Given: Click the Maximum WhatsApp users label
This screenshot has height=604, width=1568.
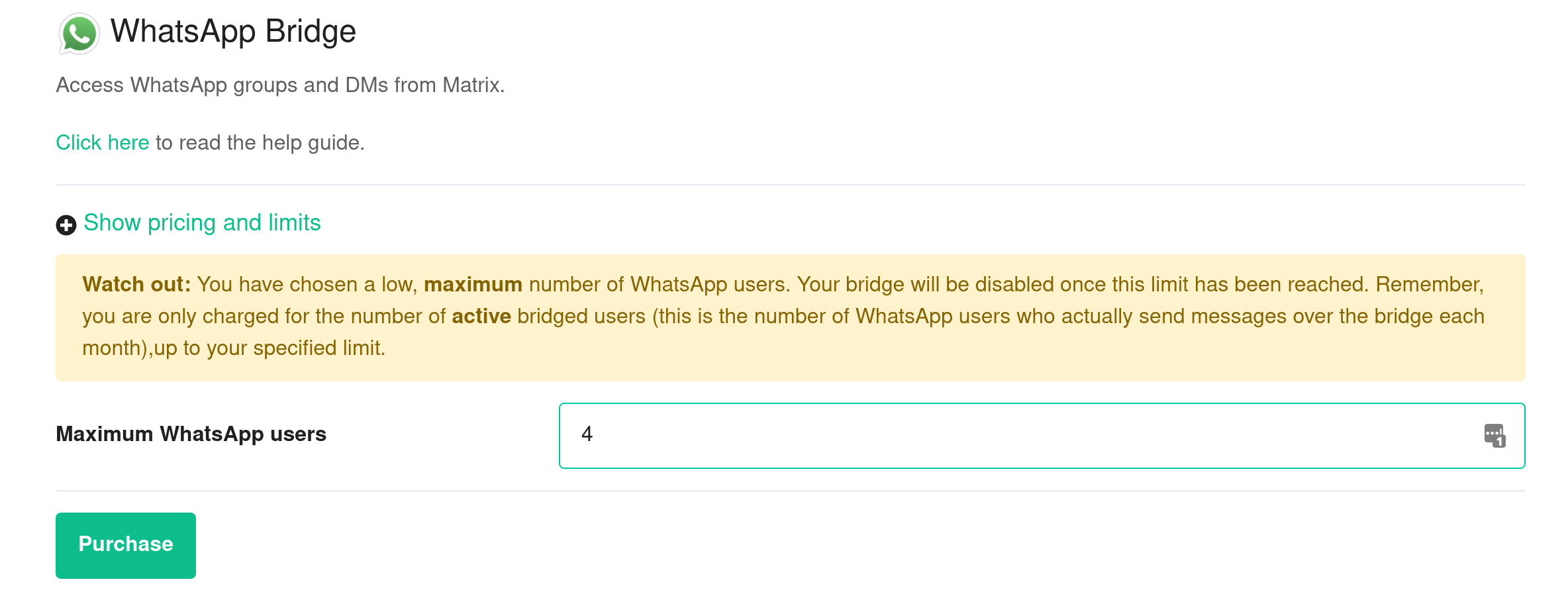Looking at the screenshot, I should coord(191,434).
